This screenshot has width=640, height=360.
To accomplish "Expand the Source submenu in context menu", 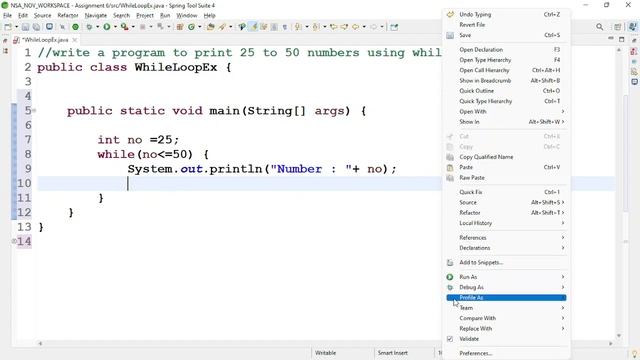I will pyautogui.click(x=506, y=202).
